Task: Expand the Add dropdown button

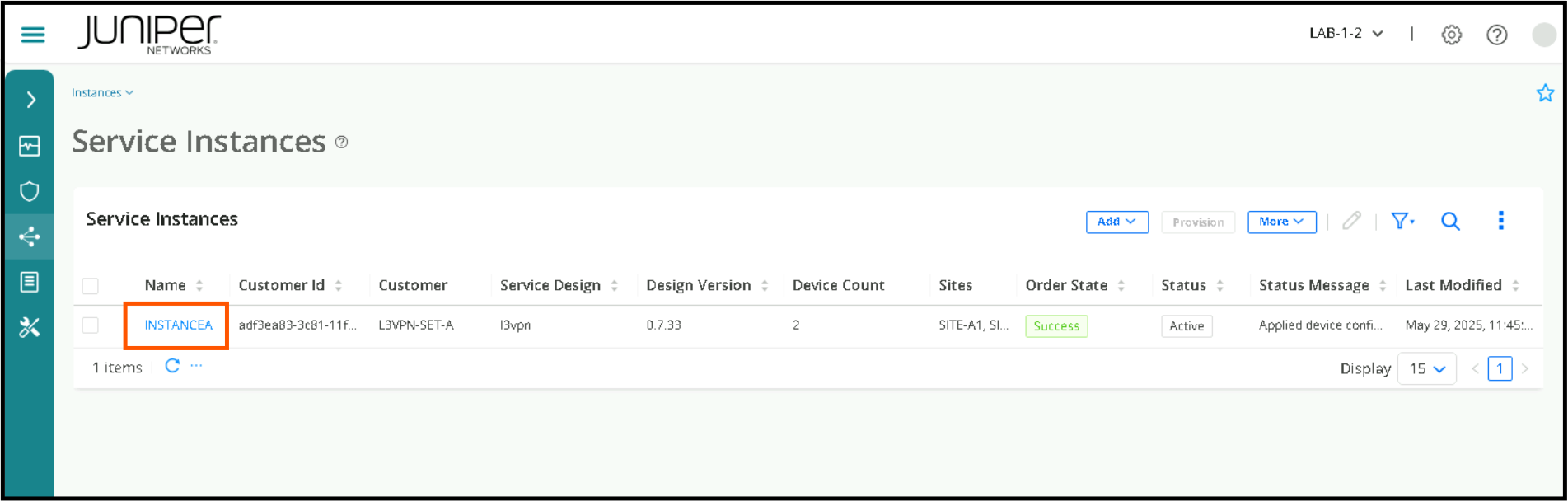Action: tap(1116, 222)
